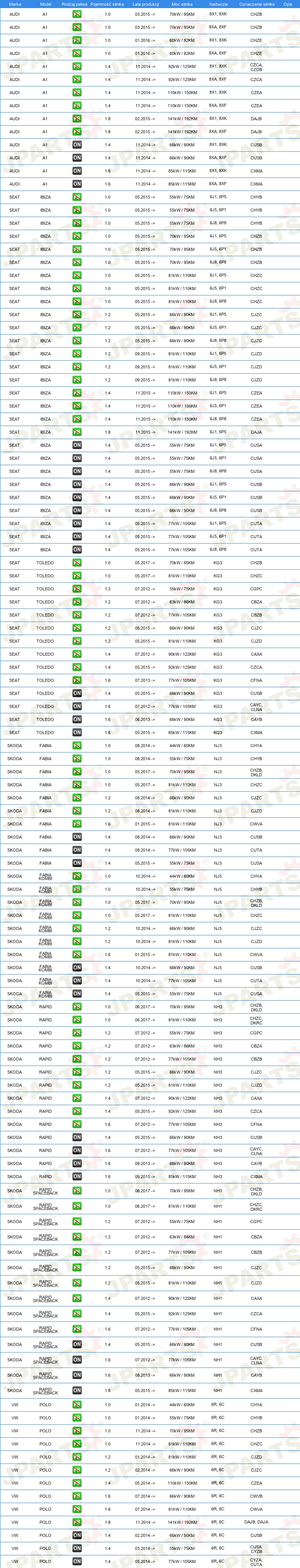Select 110kW / 150KM in VW Polo CZEA row
This screenshot has height=1568, width=300.
[183, 1483]
